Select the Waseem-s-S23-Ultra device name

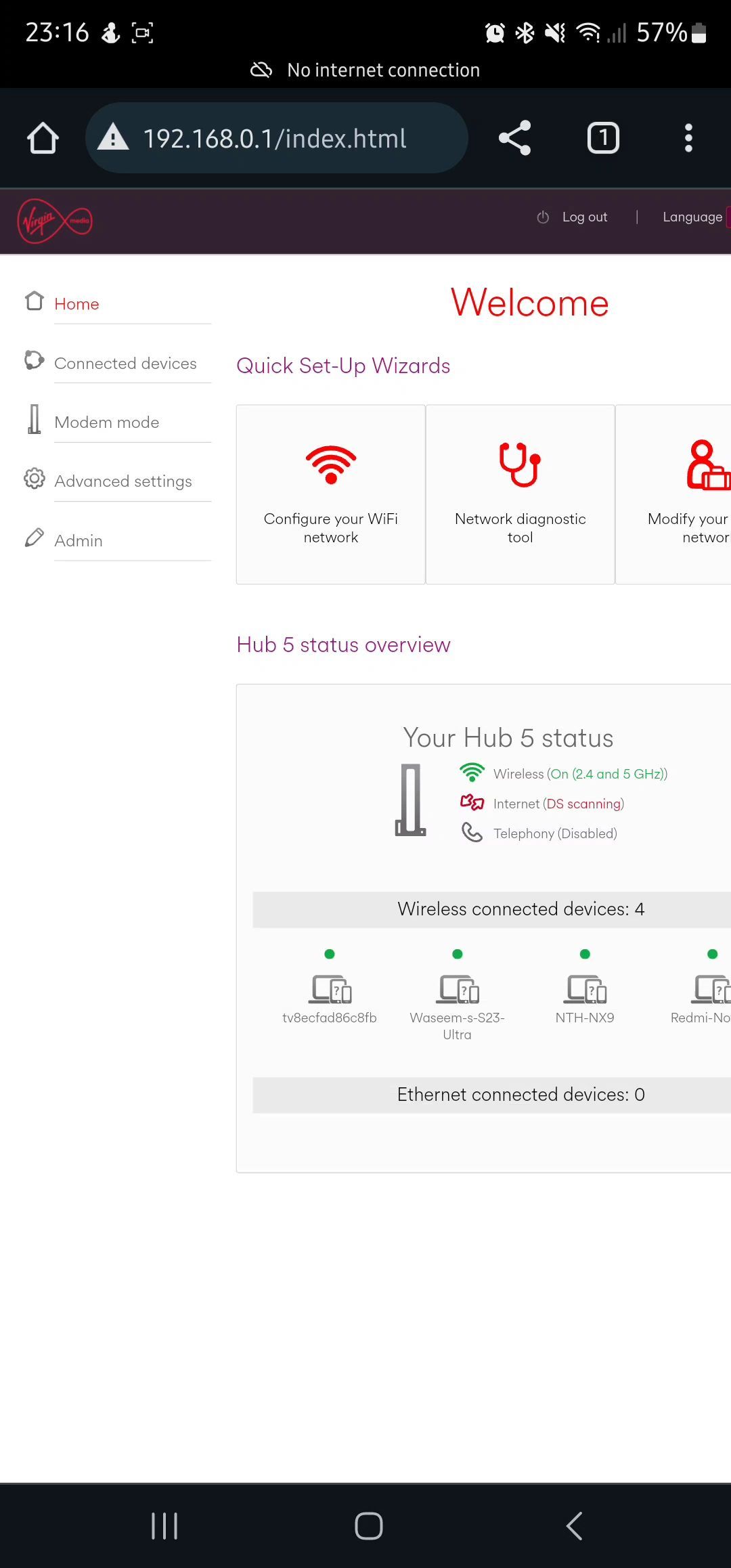pyautogui.click(x=457, y=1026)
